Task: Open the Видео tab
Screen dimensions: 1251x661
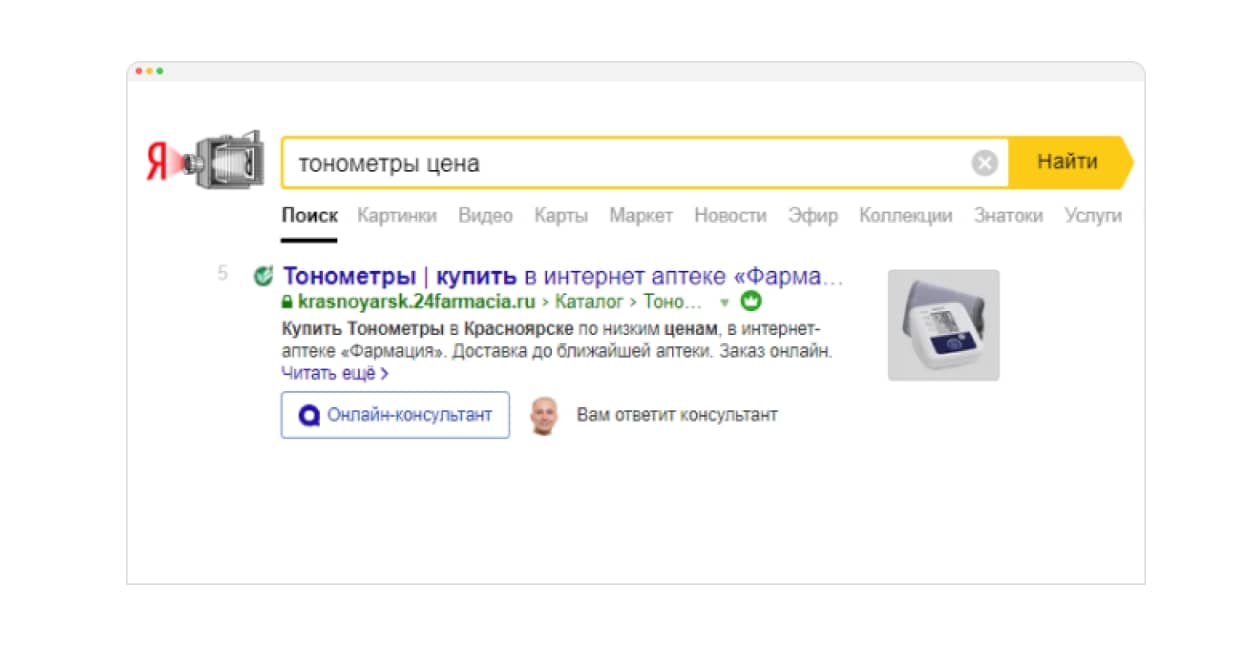Action: 485,215
